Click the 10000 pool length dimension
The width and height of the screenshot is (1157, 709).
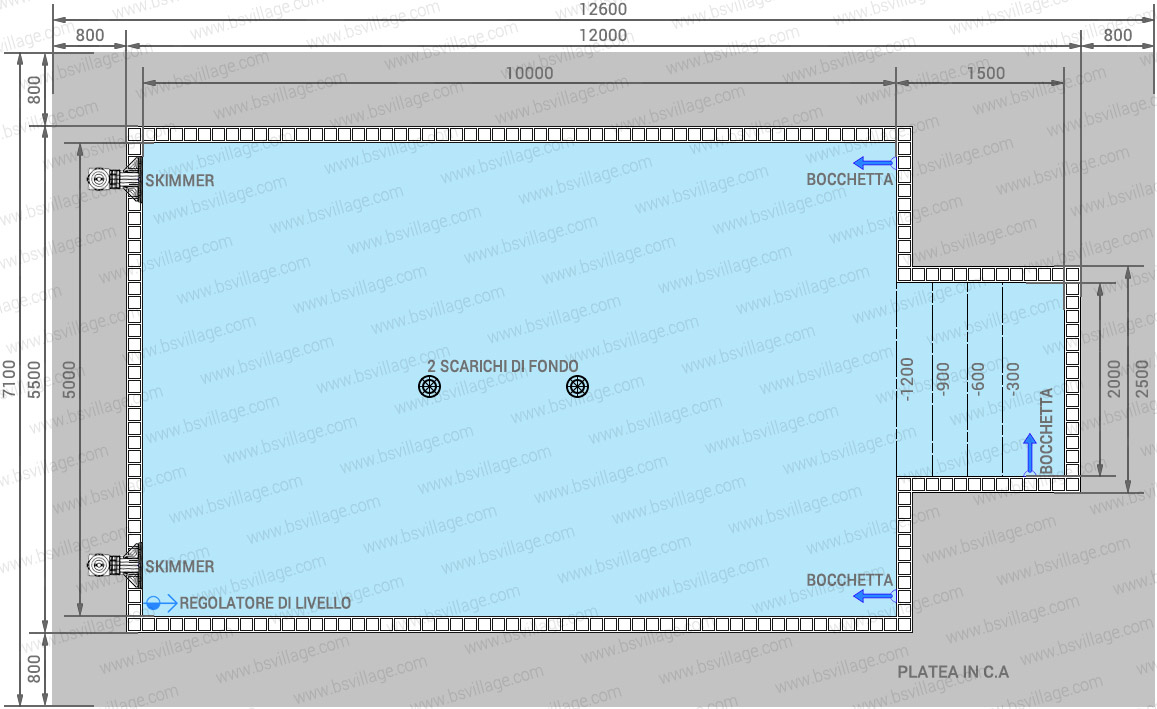tap(529, 73)
